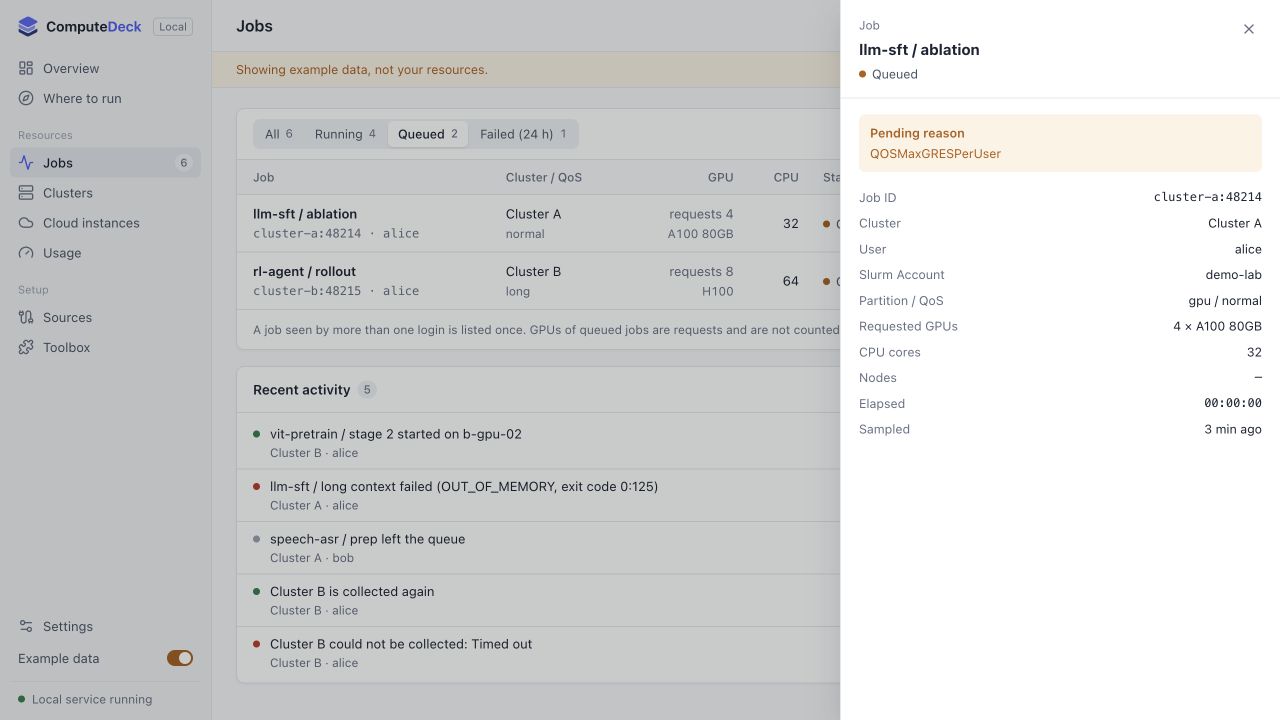1280x720 pixels.
Task: Click the Cluster B is collected again entry
Action: coord(538,601)
